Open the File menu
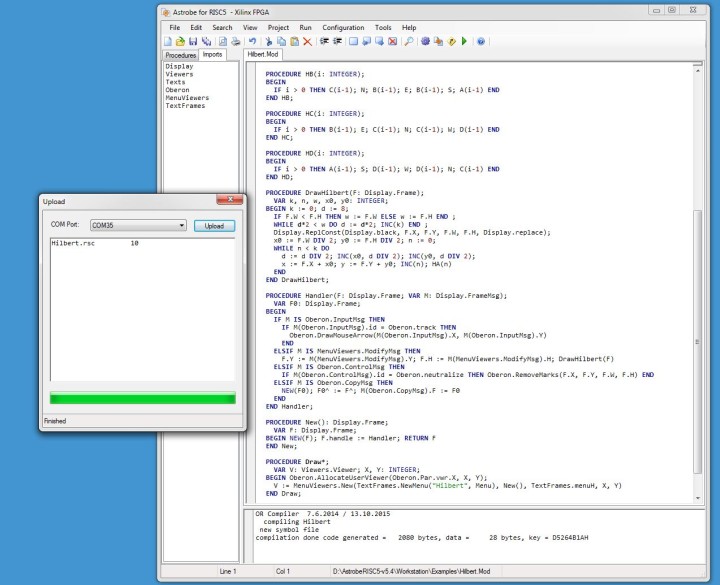Viewport: 720px width, 585px height. pos(174,28)
